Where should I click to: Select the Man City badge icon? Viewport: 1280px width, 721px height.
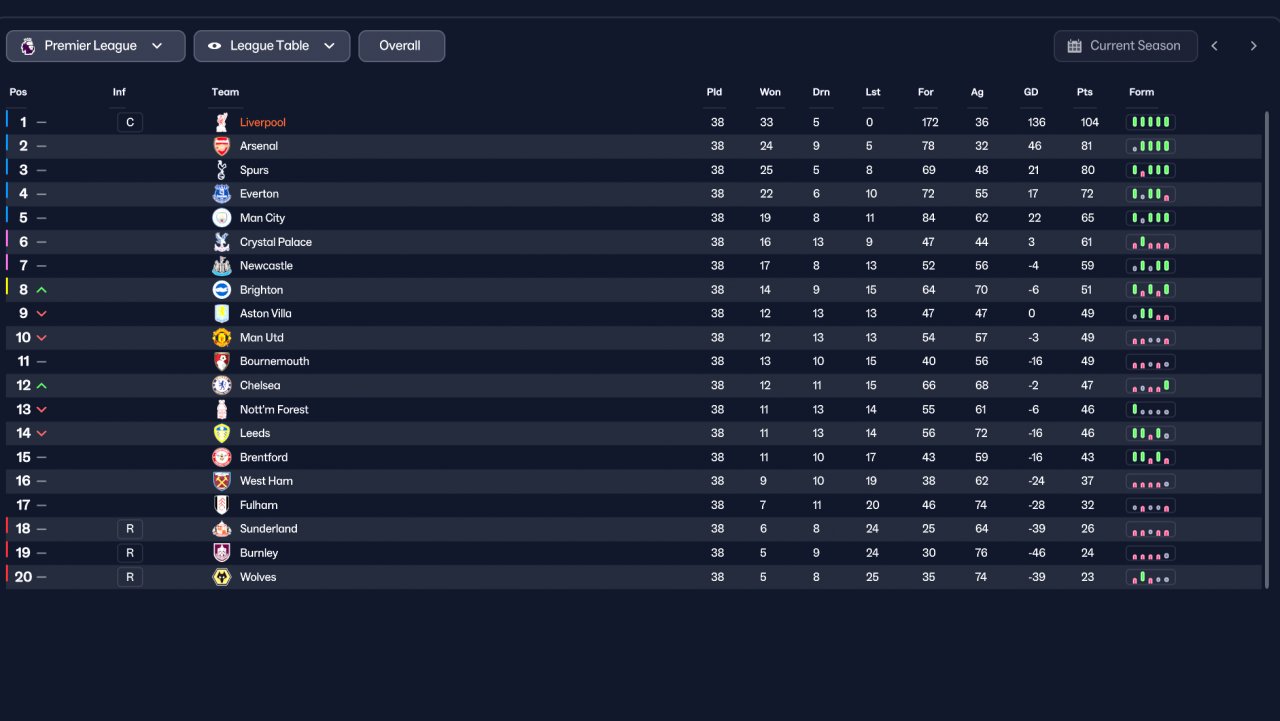[222, 218]
